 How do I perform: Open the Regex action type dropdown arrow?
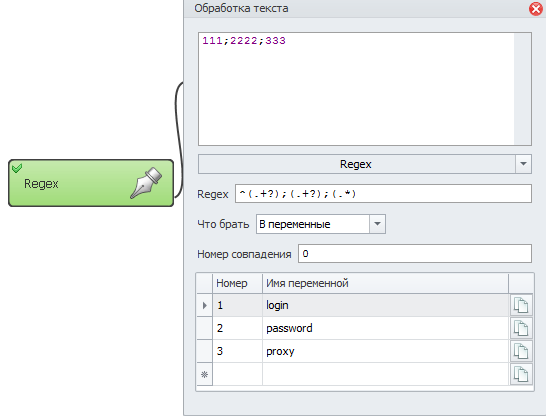[x=523, y=164]
